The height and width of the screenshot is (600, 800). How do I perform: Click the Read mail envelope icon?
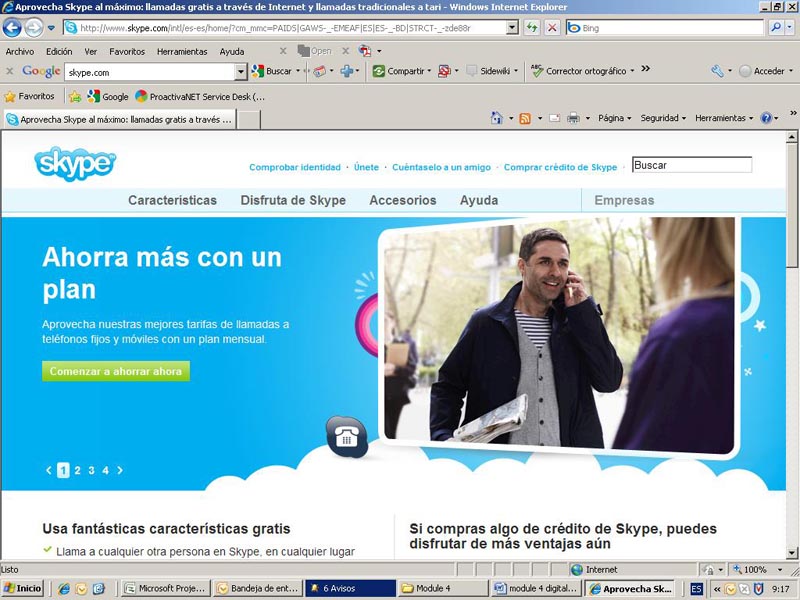(x=554, y=118)
